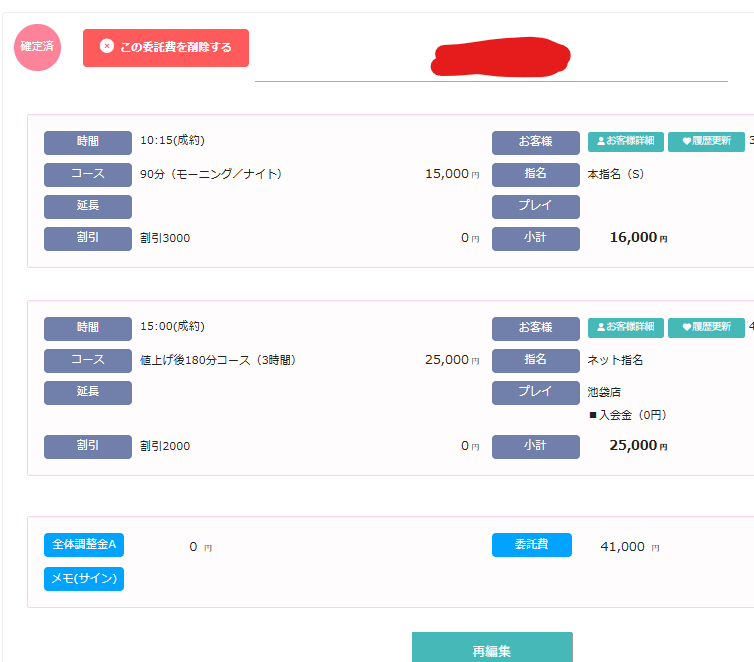Click the 時間 label beside 10:15(成約)
Screen dimensions: 754x662
88,142
